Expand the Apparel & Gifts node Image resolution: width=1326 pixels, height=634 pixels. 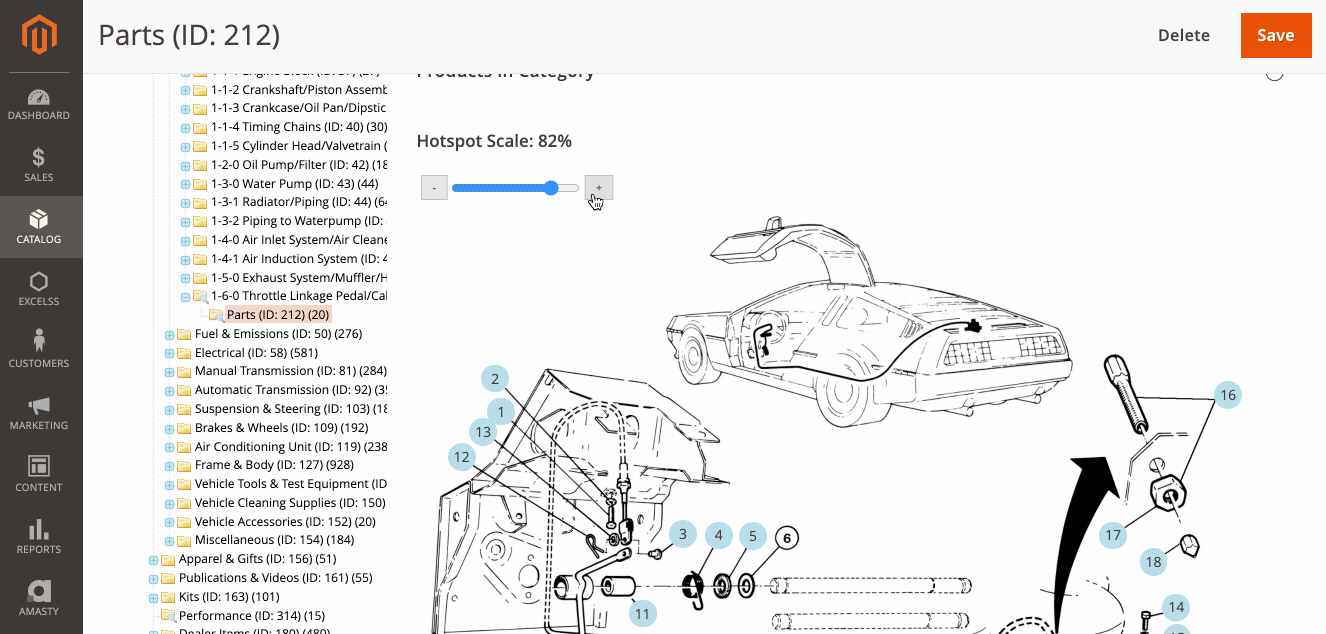pyautogui.click(x=153, y=560)
